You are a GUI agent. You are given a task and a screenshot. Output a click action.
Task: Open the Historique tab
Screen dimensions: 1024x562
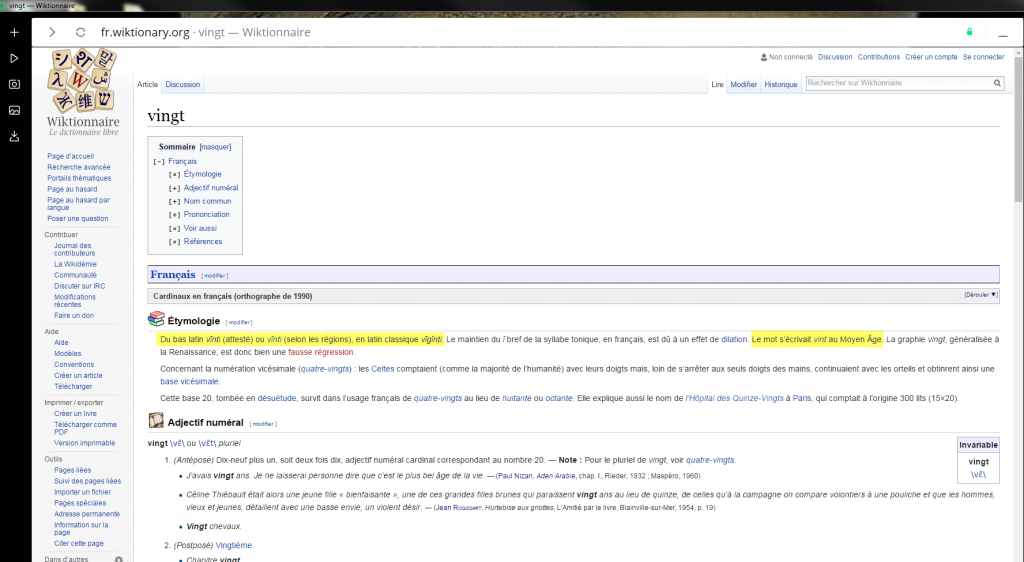[780, 85]
